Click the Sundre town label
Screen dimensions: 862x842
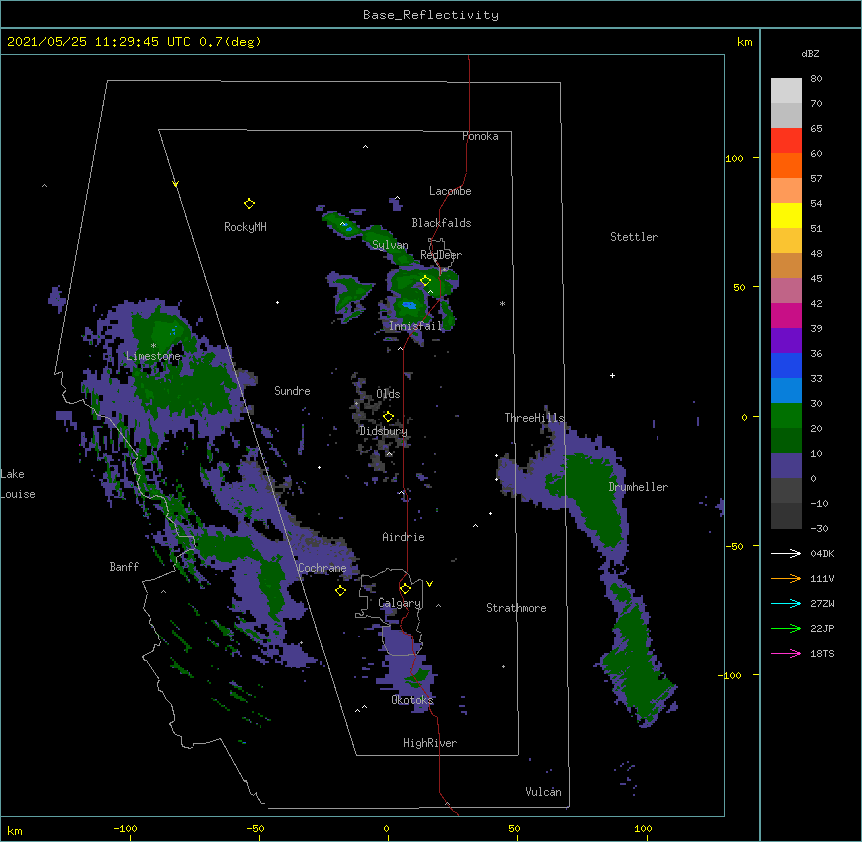292,391
